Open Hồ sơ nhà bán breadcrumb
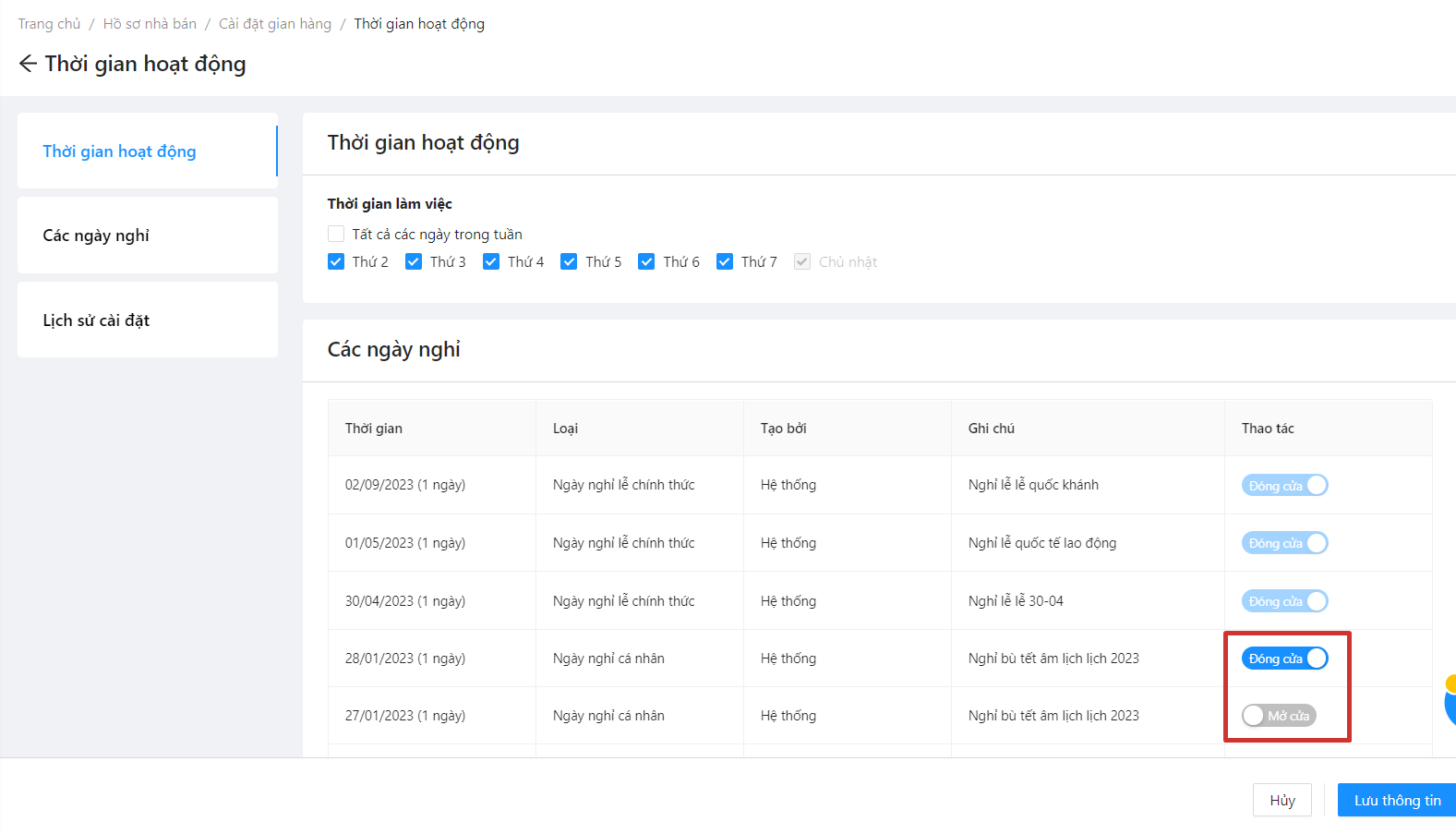The width and height of the screenshot is (1456, 834). (x=150, y=24)
